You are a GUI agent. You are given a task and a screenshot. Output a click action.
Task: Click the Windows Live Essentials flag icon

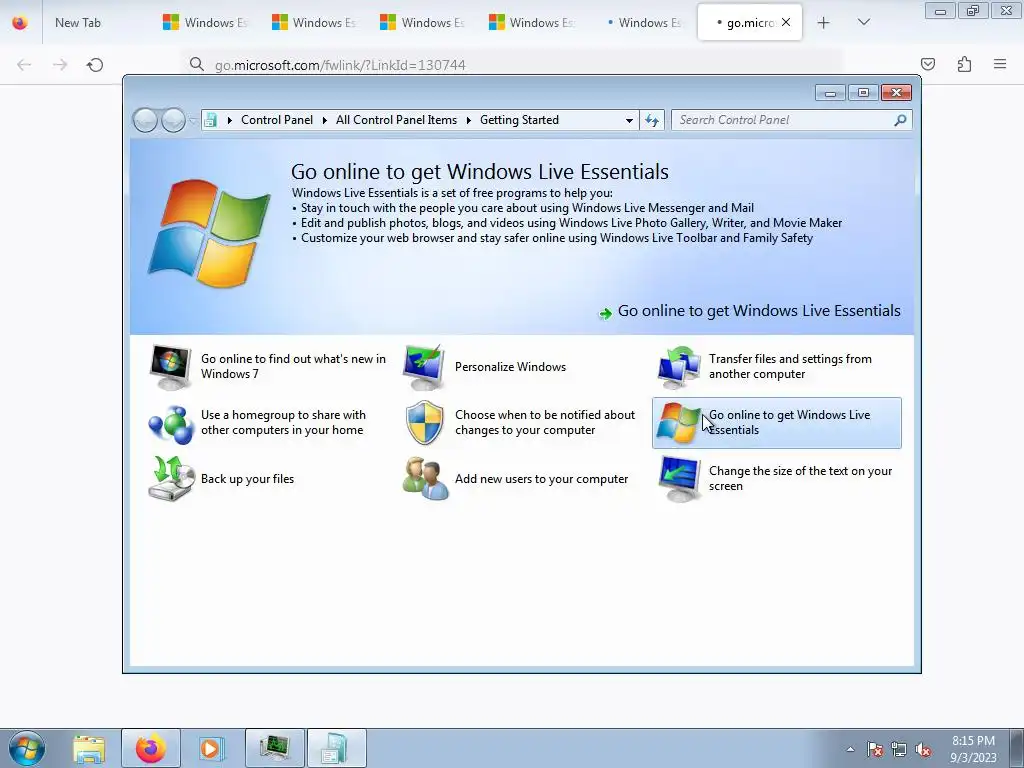pyautogui.click(x=677, y=423)
